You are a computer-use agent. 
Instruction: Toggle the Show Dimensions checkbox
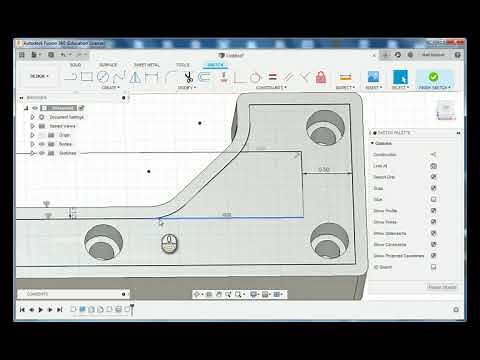pyautogui.click(x=433, y=233)
